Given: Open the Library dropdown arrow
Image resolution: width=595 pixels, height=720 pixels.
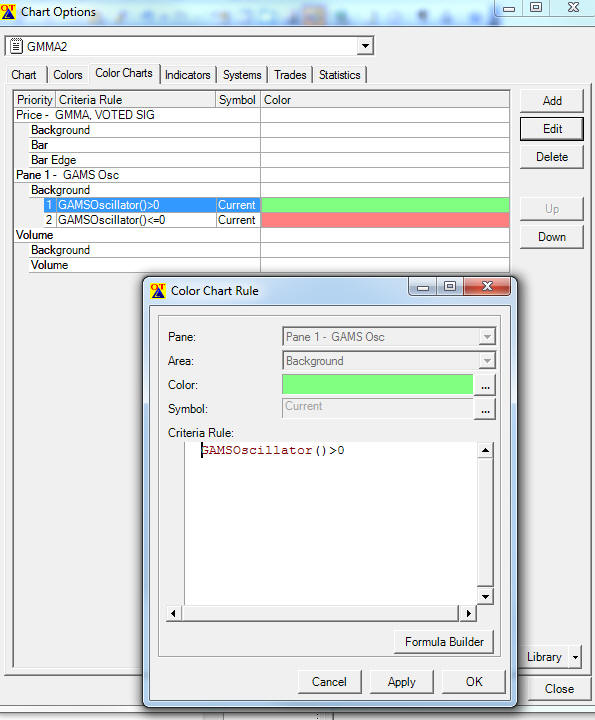Looking at the screenshot, I should (575, 657).
